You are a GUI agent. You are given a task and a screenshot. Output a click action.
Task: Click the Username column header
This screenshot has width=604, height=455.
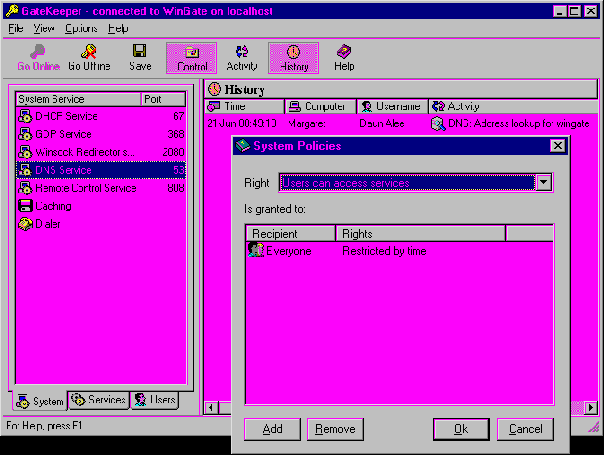393,106
